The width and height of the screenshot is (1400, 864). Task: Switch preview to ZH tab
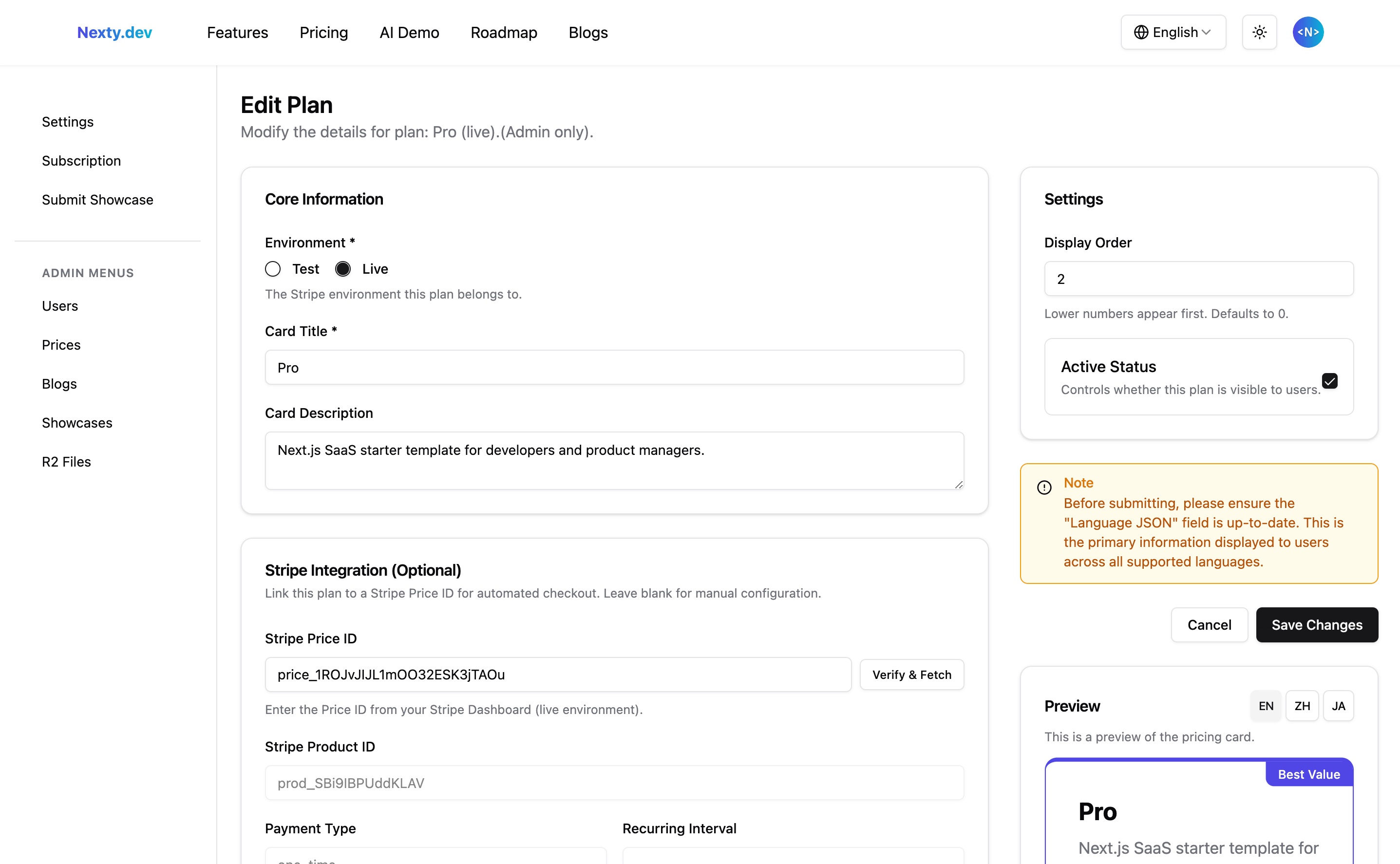[x=1302, y=706]
